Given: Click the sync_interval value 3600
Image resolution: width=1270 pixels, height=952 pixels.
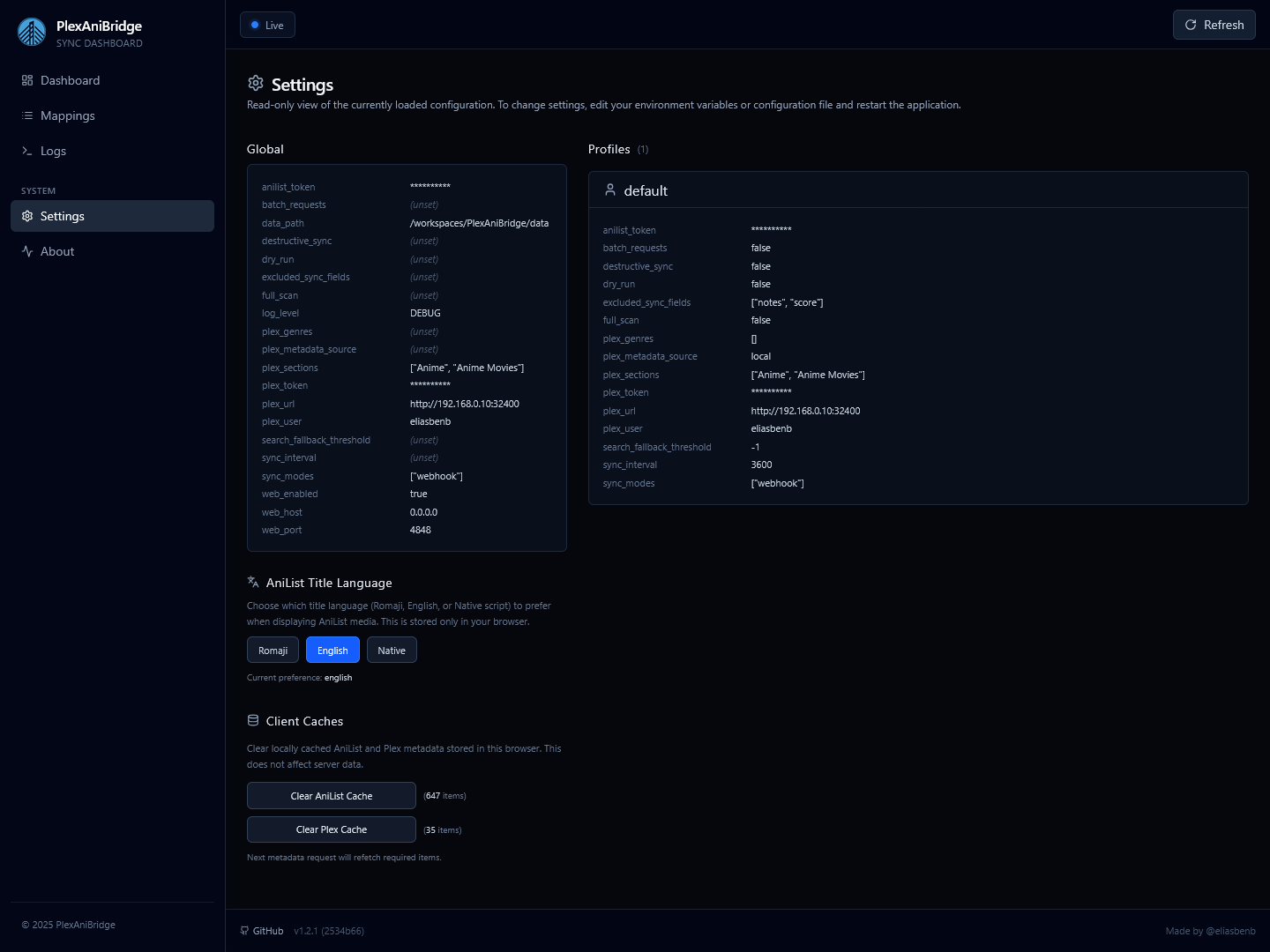Looking at the screenshot, I should (761, 465).
